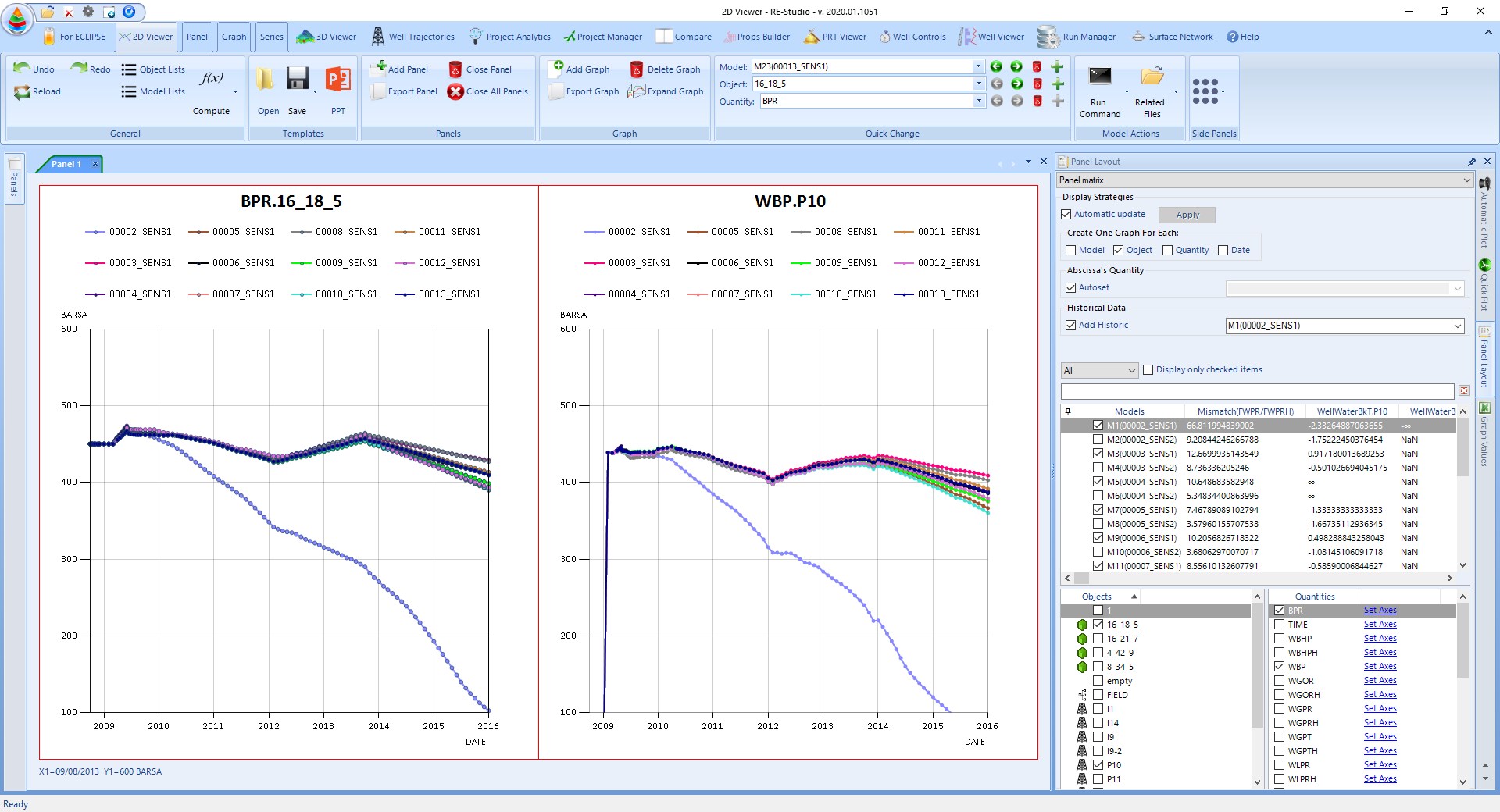Open the Project Analytics tab

[509, 37]
